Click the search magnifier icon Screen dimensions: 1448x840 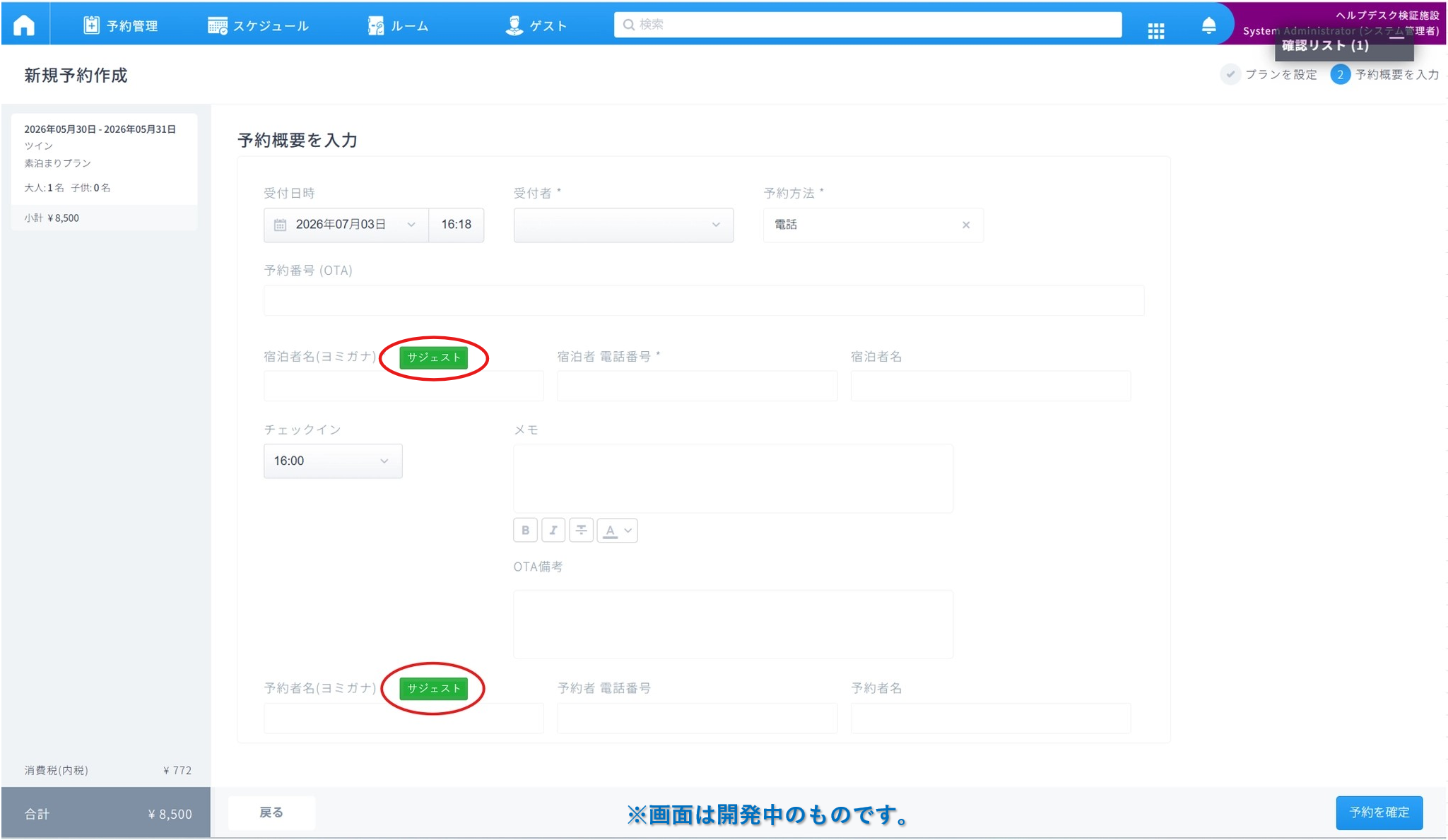click(628, 25)
